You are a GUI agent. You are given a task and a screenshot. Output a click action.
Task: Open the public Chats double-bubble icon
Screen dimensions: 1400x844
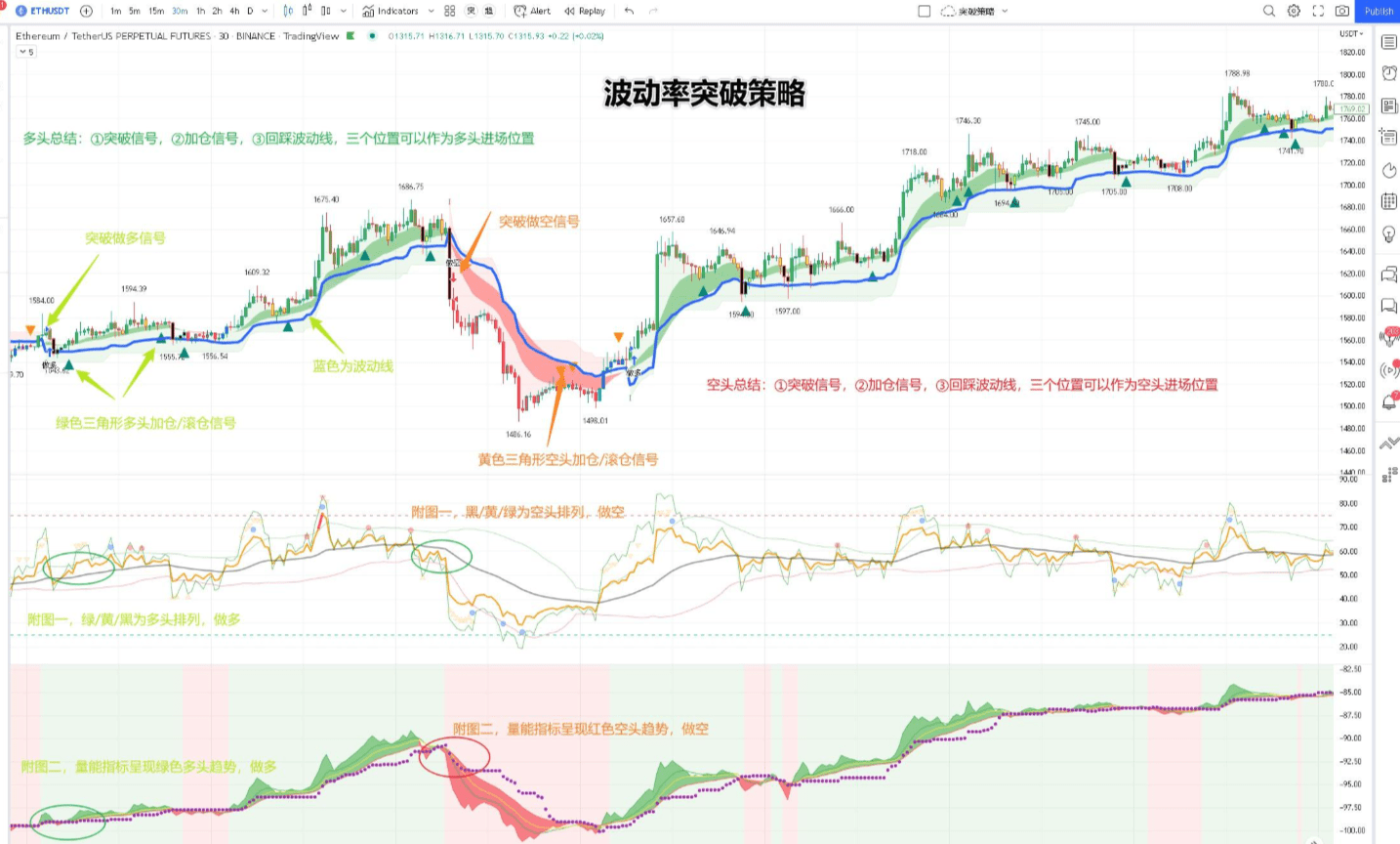click(1389, 274)
